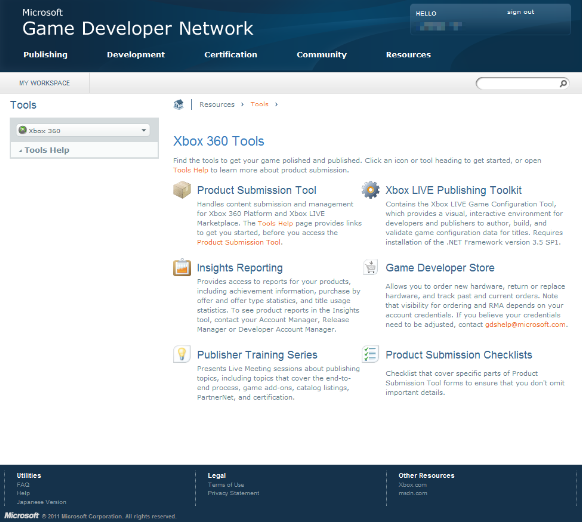Image resolution: width=582 pixels, height=522 pixels.
Task: Open the Terms of Use link
Action: click(x=226, y=485)
